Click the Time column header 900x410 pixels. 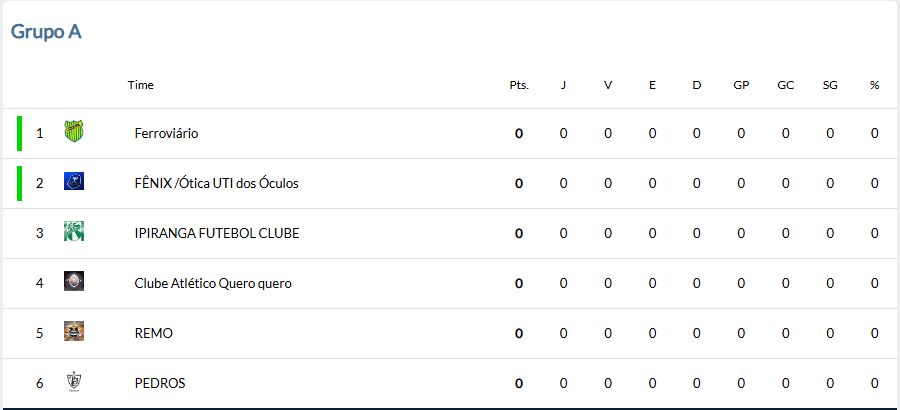[141, 85]
